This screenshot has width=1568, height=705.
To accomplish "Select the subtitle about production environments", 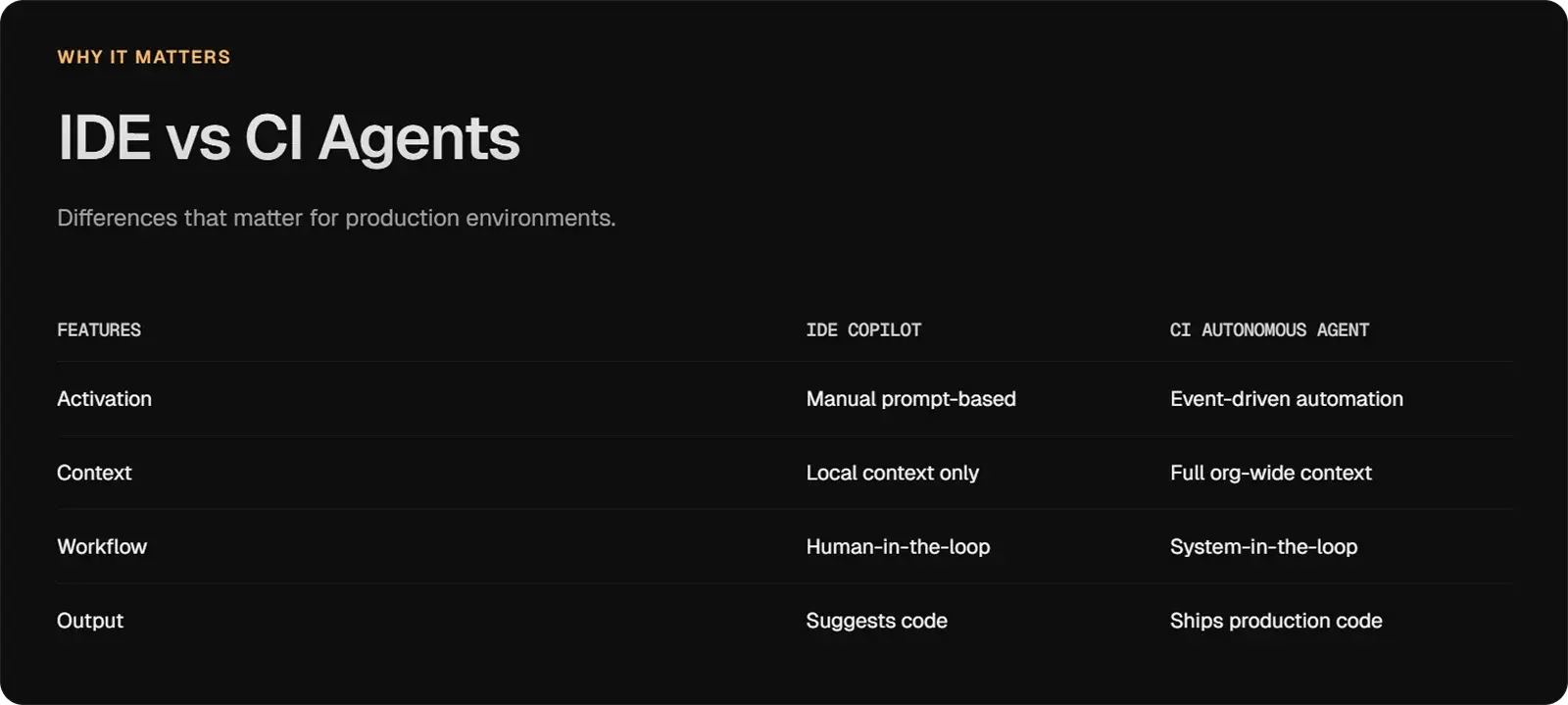I will (336, 218).
